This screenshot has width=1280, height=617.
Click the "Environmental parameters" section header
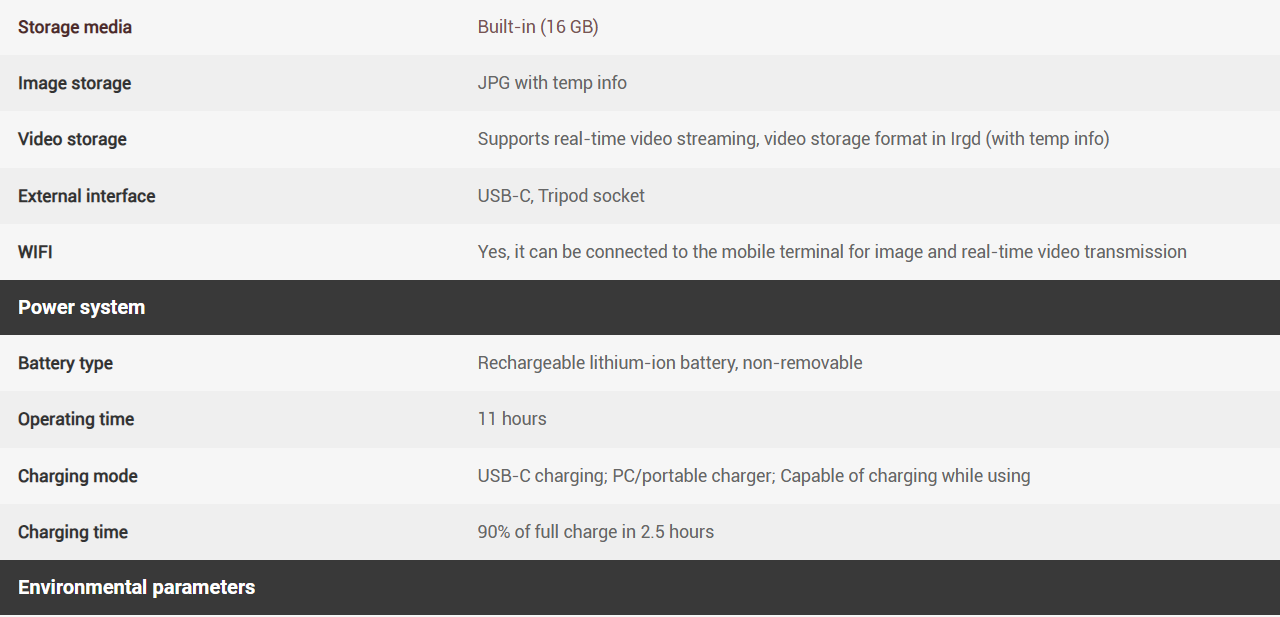tap(137, 587)
